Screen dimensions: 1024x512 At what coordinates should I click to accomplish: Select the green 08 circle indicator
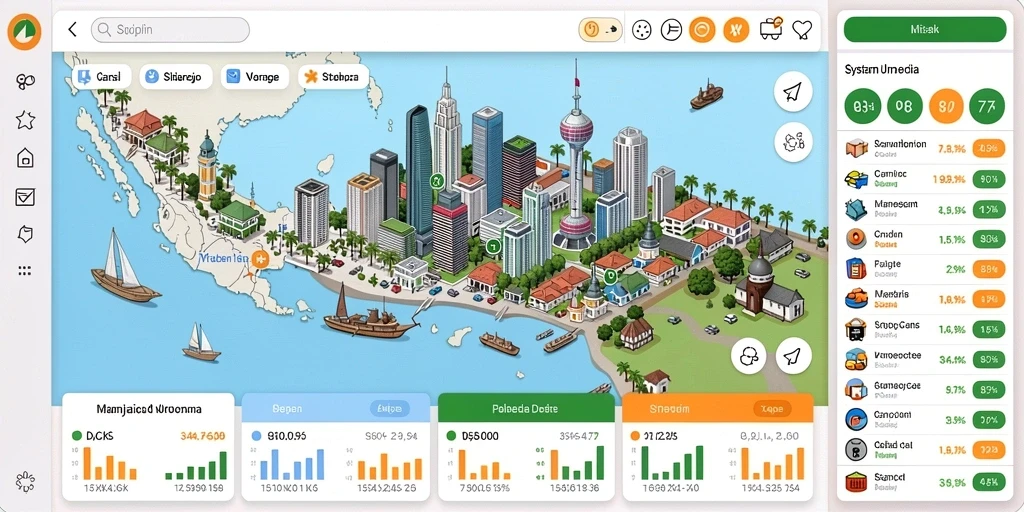904,106
